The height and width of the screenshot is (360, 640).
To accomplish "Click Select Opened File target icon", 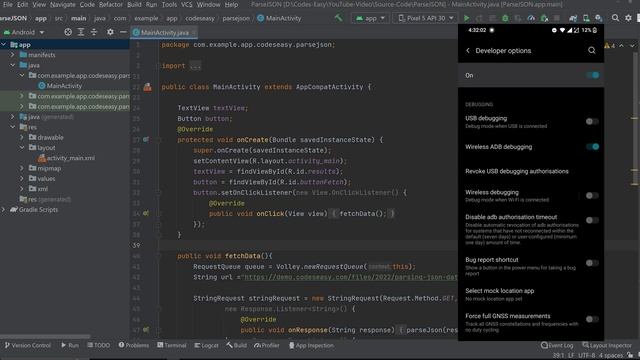I will 68,32.
